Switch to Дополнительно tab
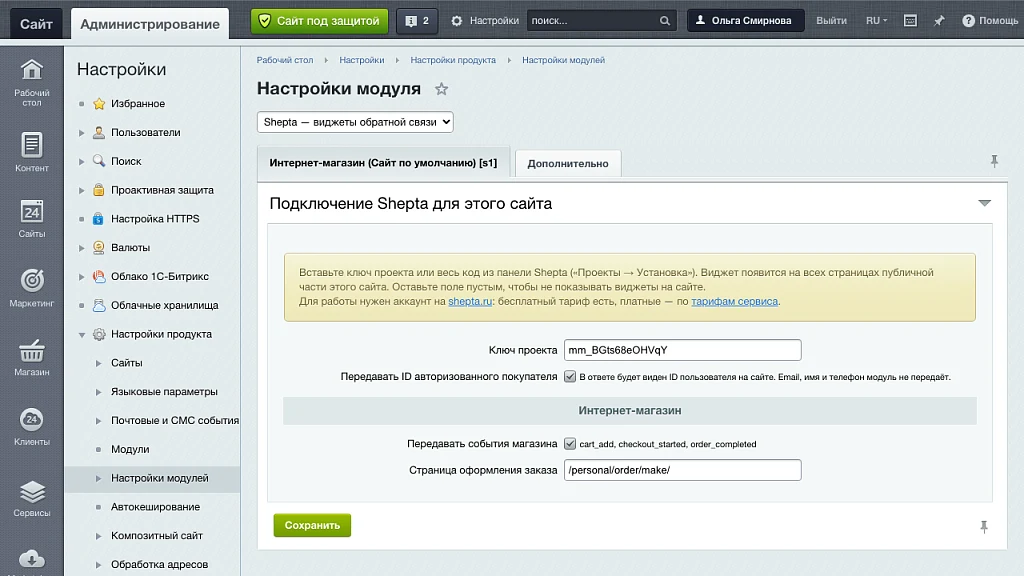 (x=568, y=163)
